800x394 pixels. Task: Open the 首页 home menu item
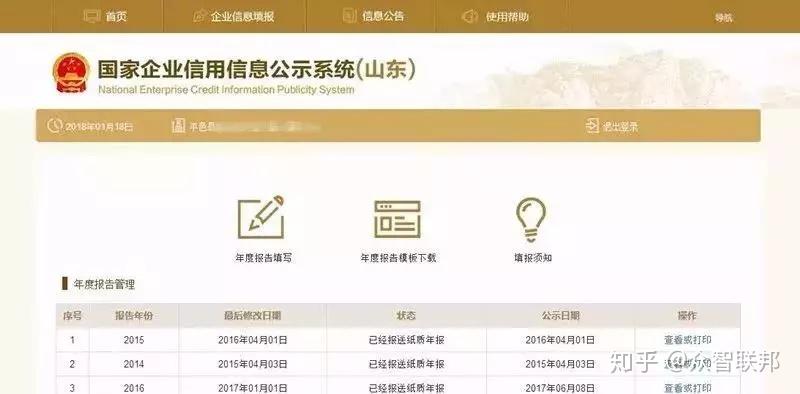click(116, 16)
